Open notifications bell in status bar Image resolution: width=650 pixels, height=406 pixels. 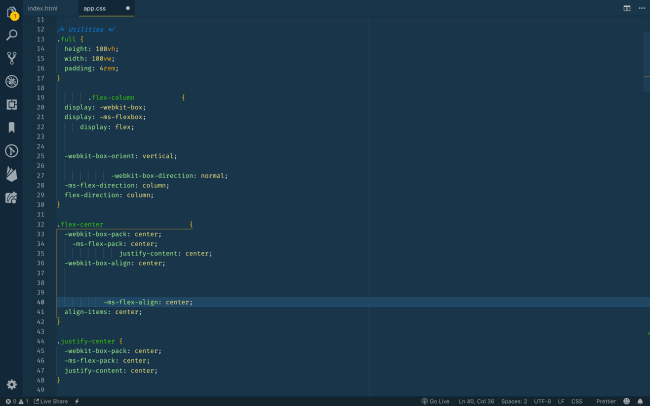pos(638,401)
